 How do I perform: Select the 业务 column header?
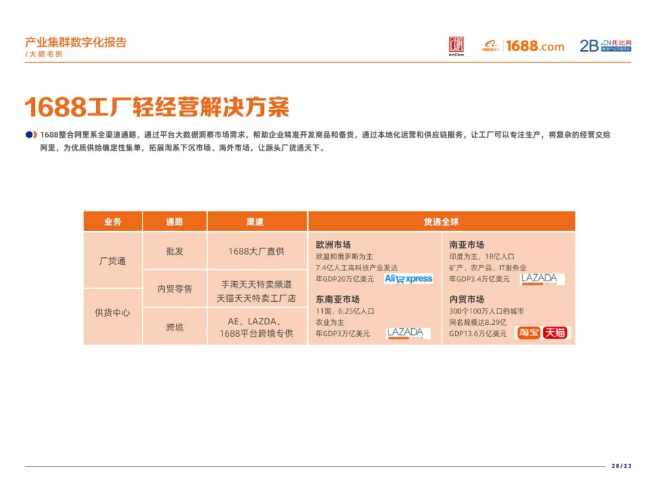click(112, 222)
